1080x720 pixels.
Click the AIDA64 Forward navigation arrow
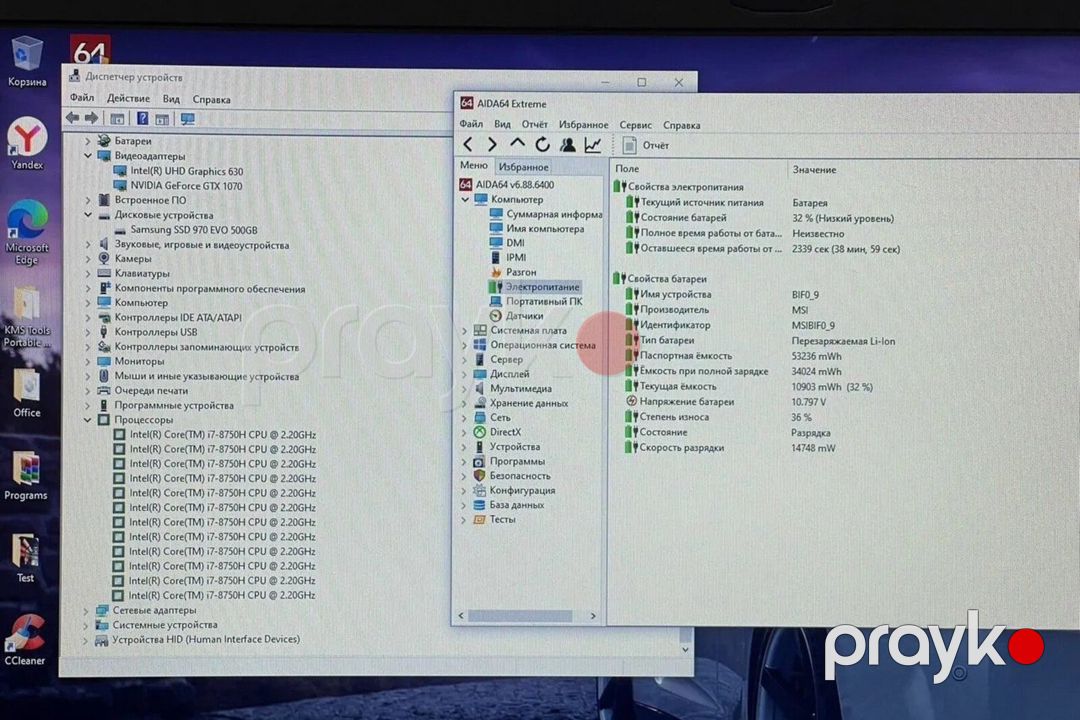pos(492,145)
